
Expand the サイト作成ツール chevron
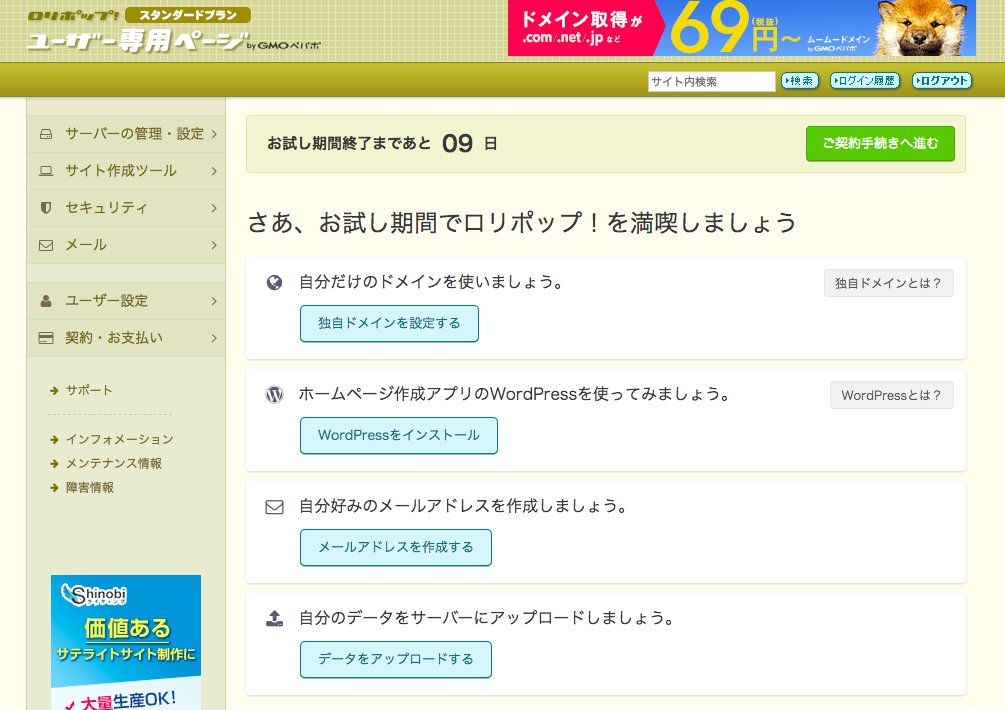214,171
